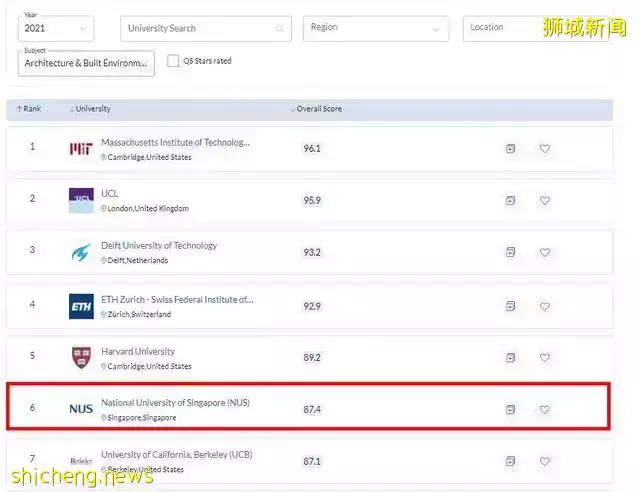Click the compare icon for Delft University
The width and height of the screenshot is (640, 492).
[x=510, y=253]
